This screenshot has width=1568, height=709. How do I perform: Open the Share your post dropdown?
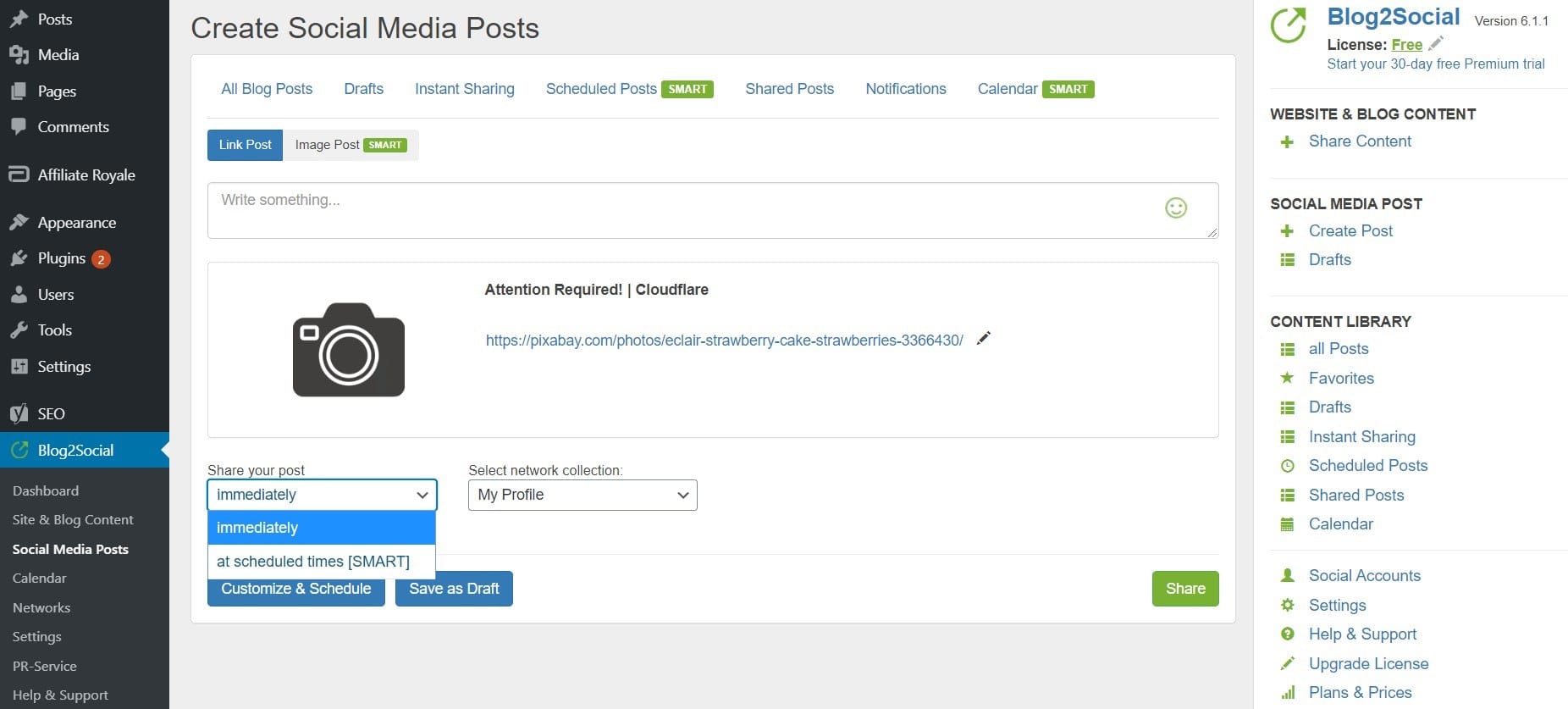[x=322, y=495]
